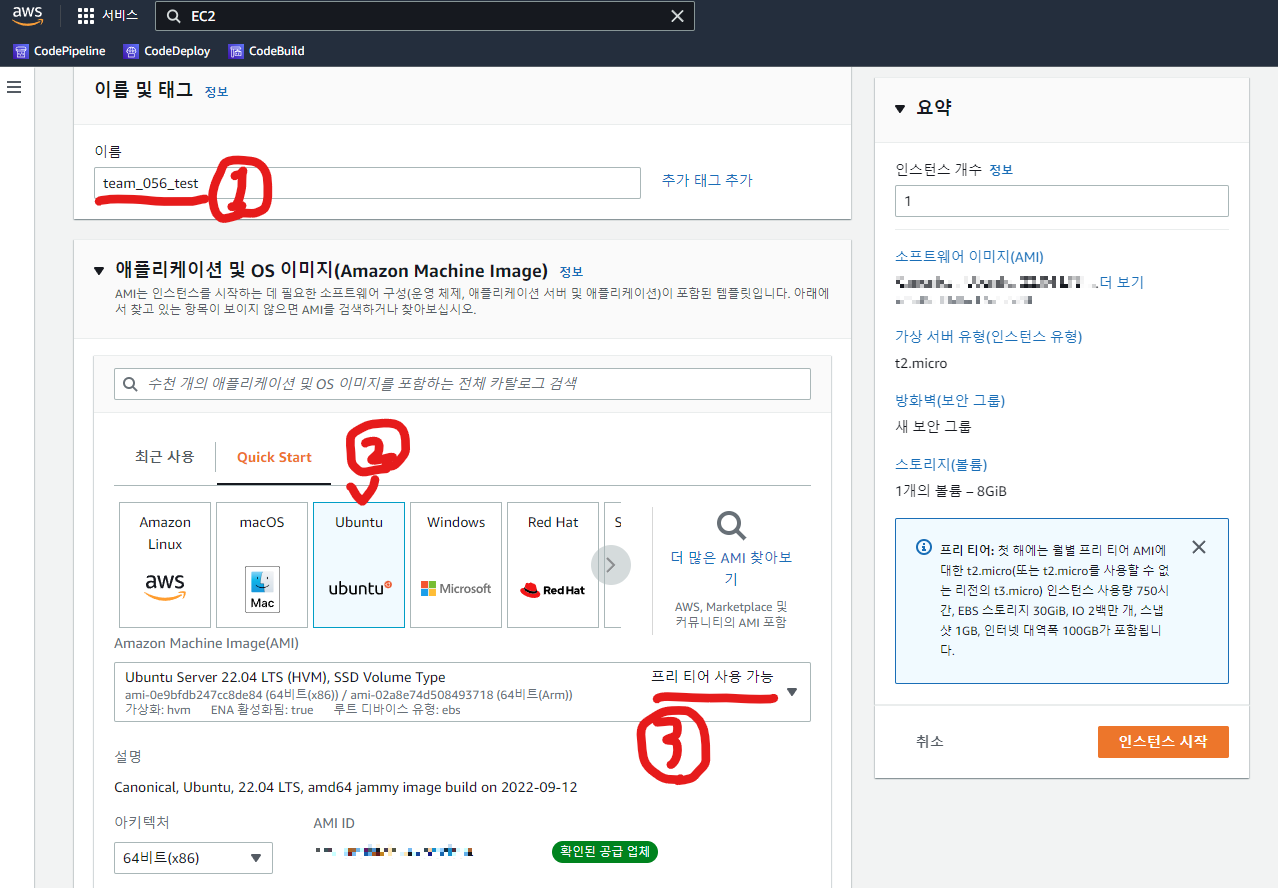The height and width of the screenshot is (888, 1278).
Task: Open the 아키텍처 64비트(x86) dropdown
Action: [x=193, y=858]
